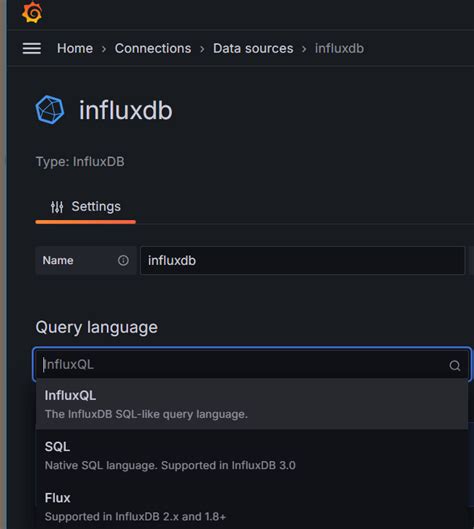
Task: Click the Query language heading
Action: [96, 327]
